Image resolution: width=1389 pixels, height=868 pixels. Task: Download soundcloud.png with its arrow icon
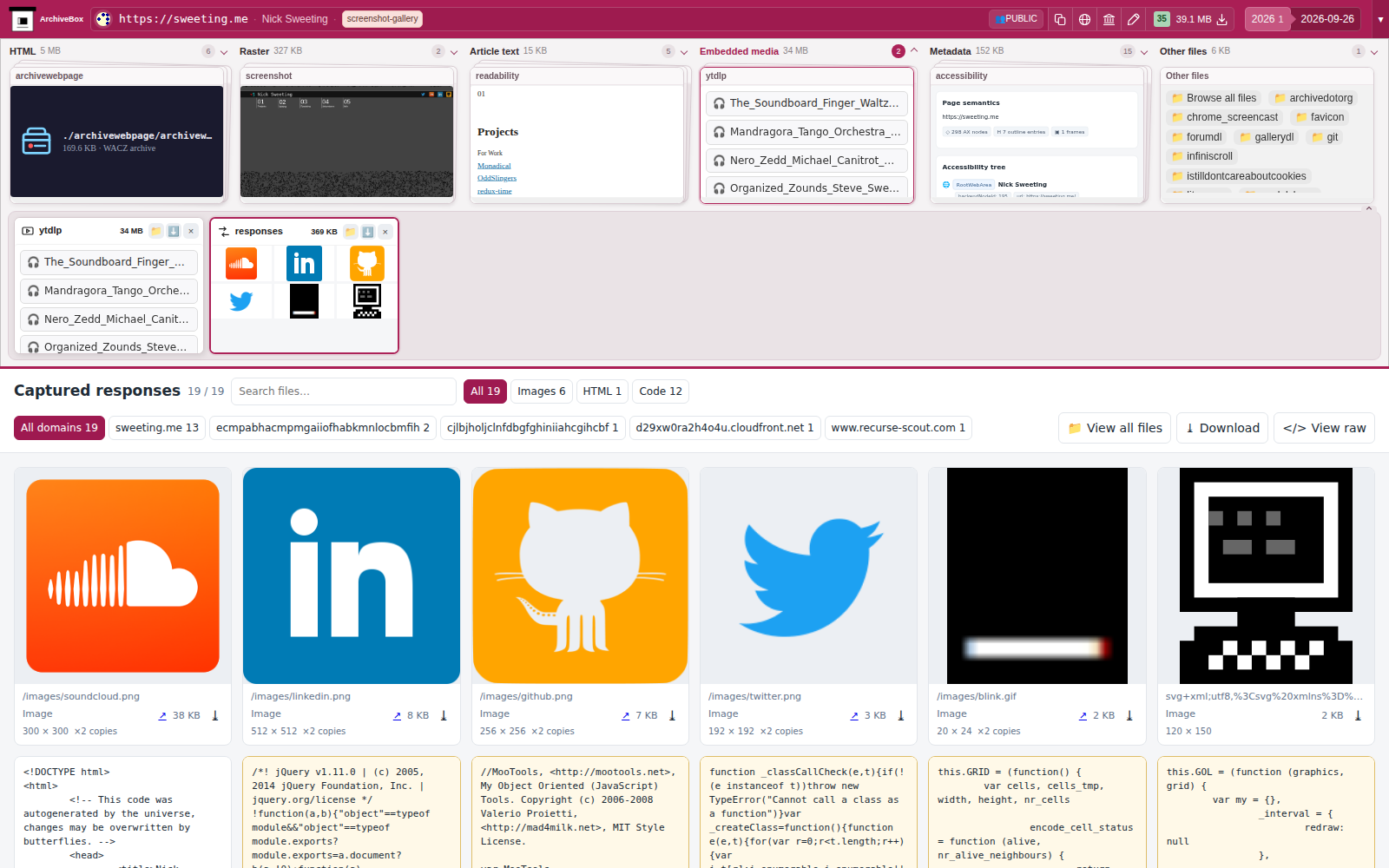coord(215,716)
